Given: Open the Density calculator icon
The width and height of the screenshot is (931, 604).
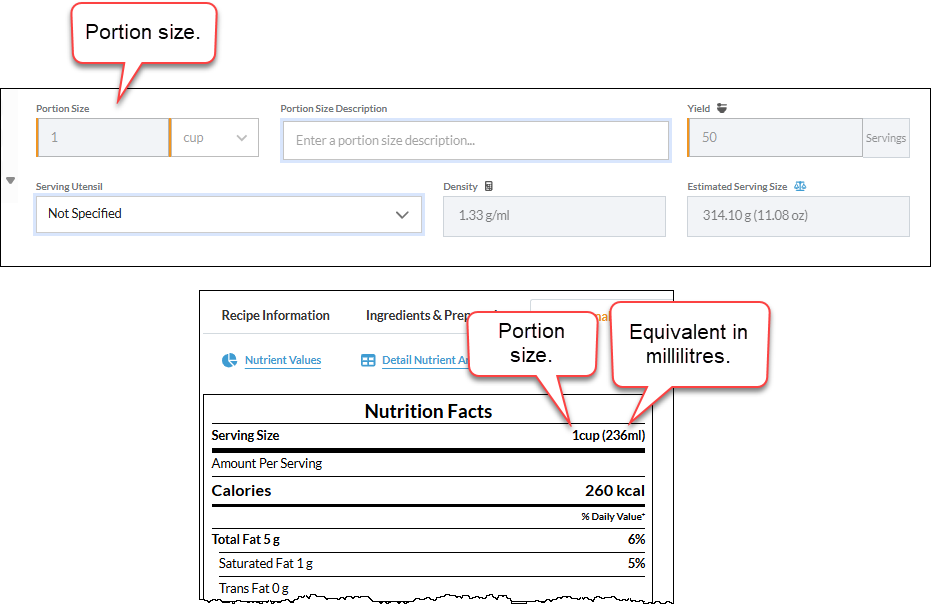Looking at the screenshot, I should click(x=489, y=186).
